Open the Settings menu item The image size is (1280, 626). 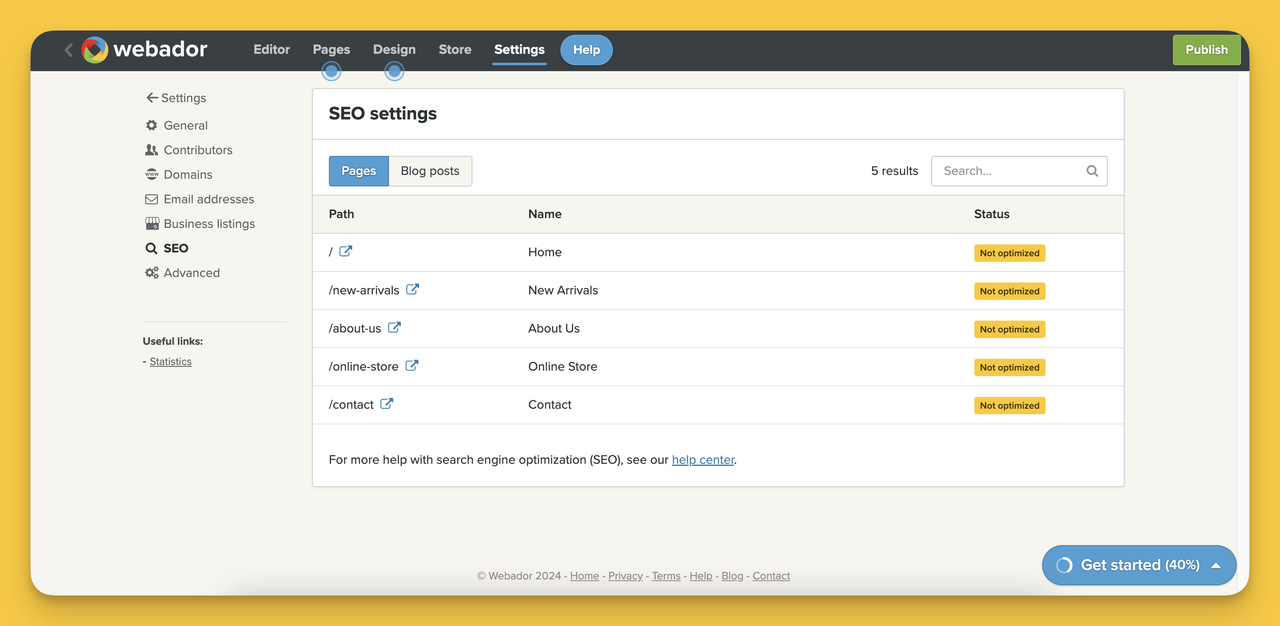click(x=519, y=49)
